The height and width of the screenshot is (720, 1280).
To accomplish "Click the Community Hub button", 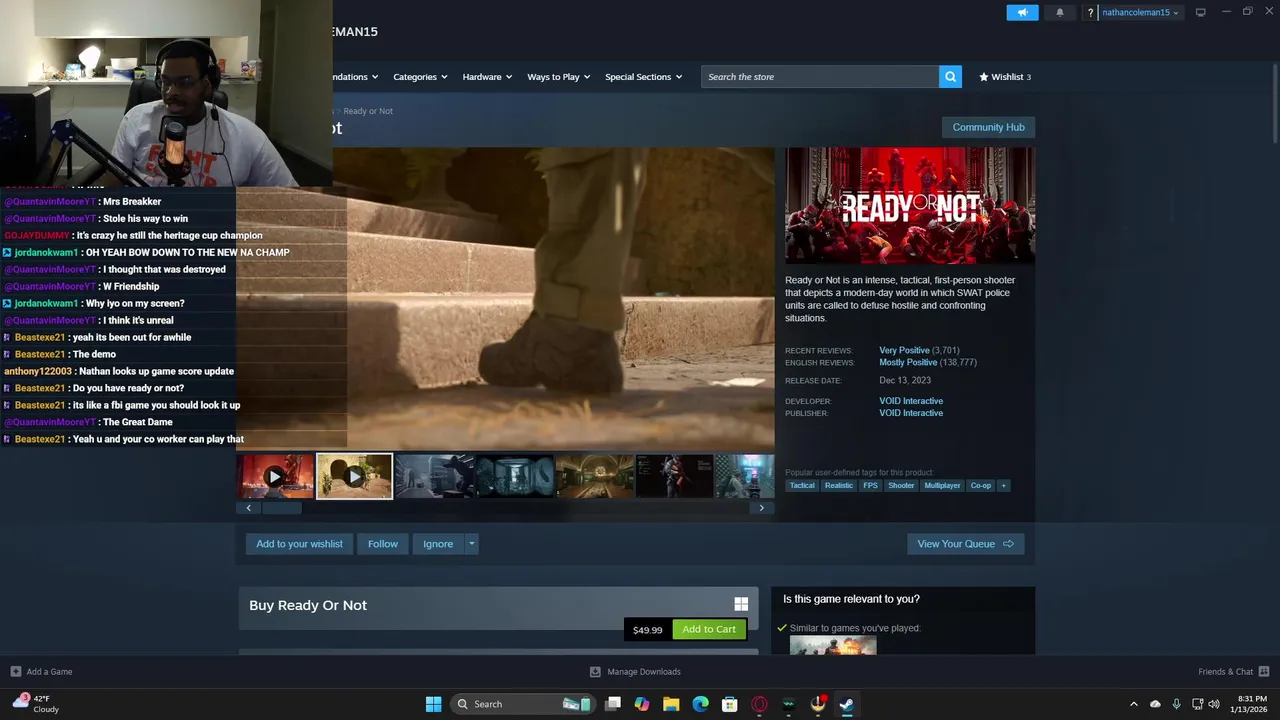I will pos(988,127).
